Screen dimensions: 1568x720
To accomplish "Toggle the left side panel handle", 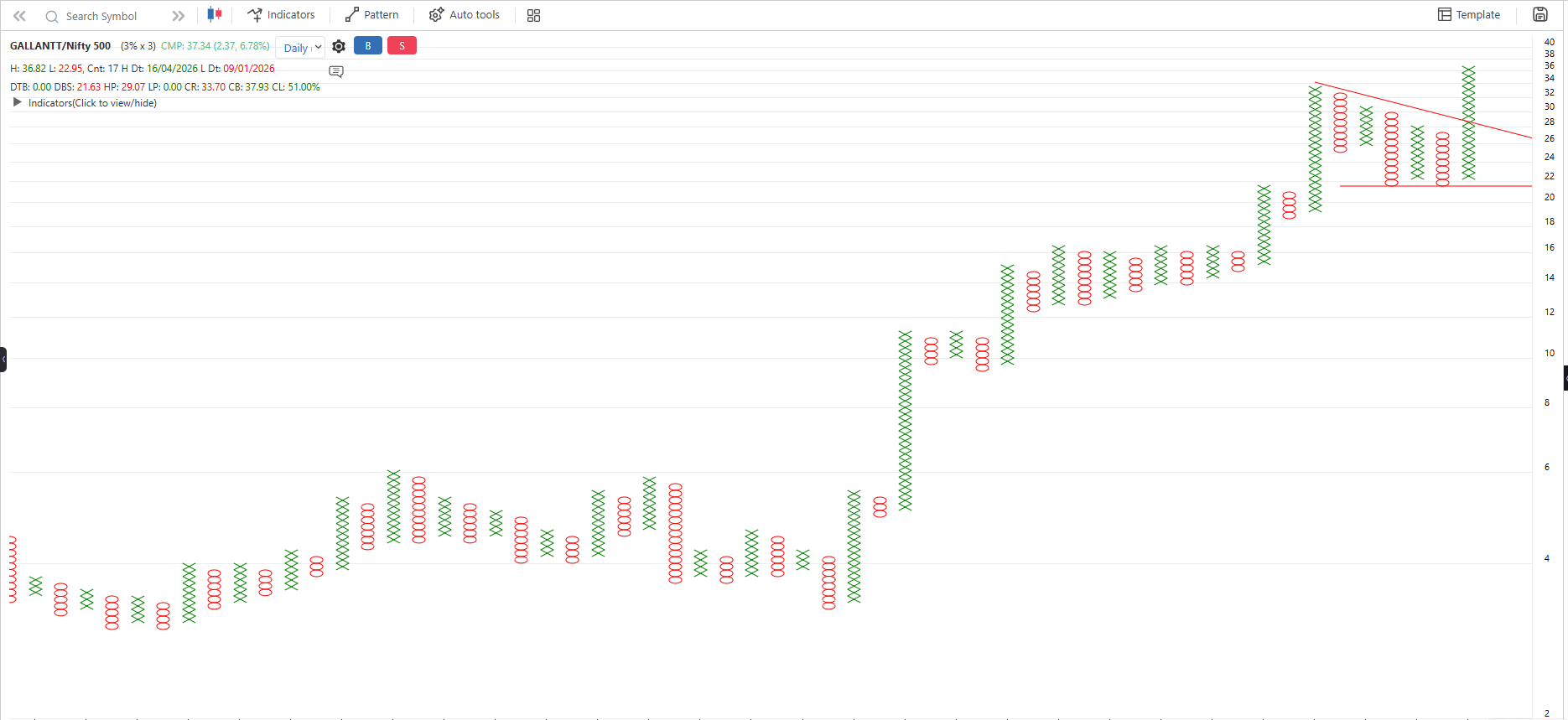I will [3, 359].
